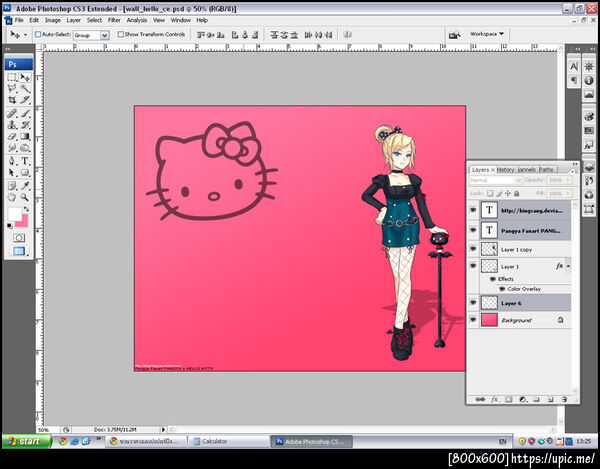
Task: Switch to the History tab
Action: pyautogui.click(x=505, y=169)
